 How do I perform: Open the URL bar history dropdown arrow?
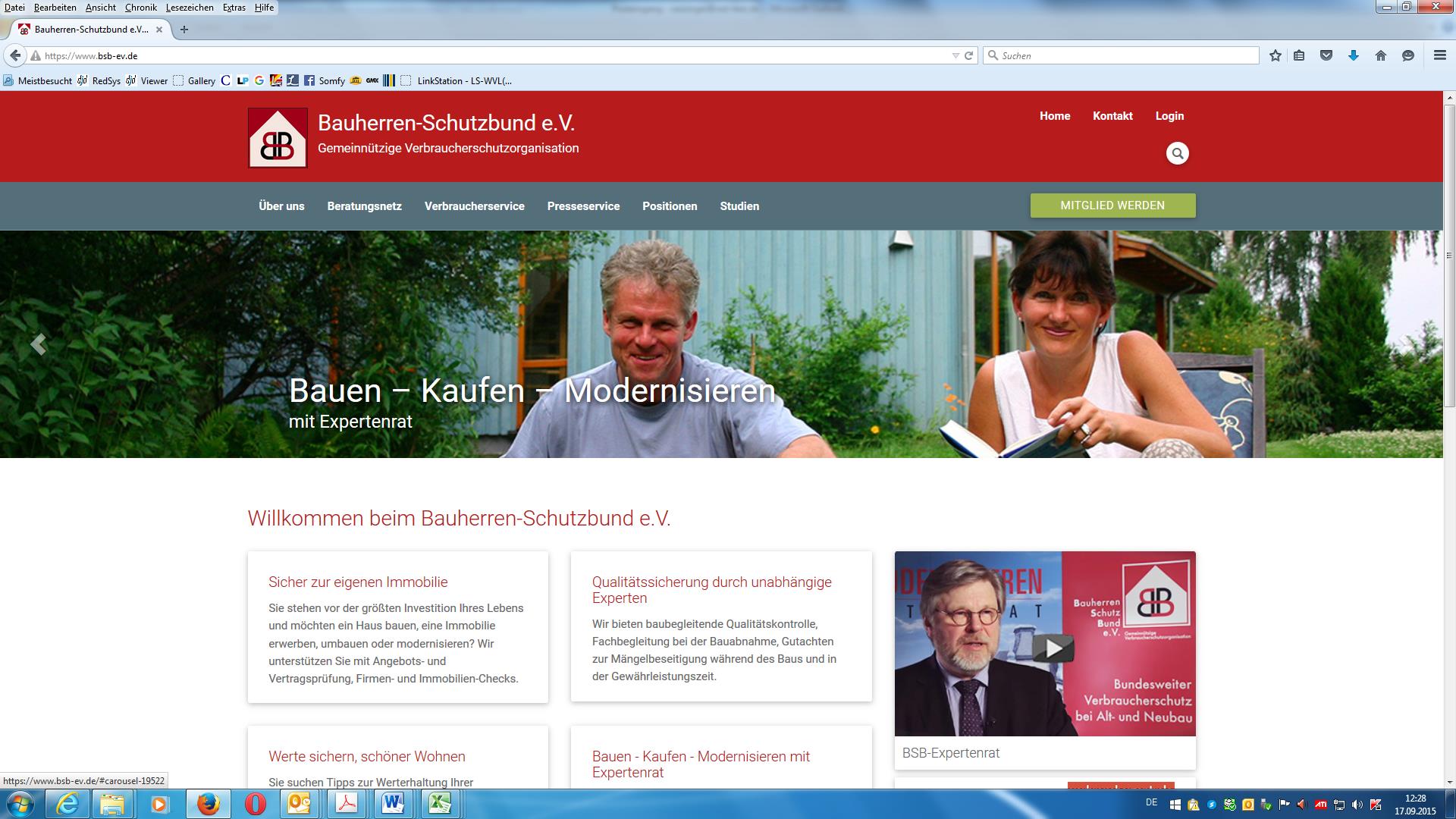click(955, 55)
